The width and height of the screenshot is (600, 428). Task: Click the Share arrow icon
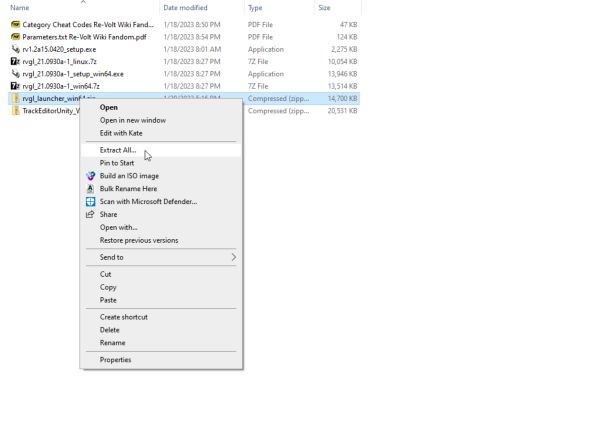point(90,215)
